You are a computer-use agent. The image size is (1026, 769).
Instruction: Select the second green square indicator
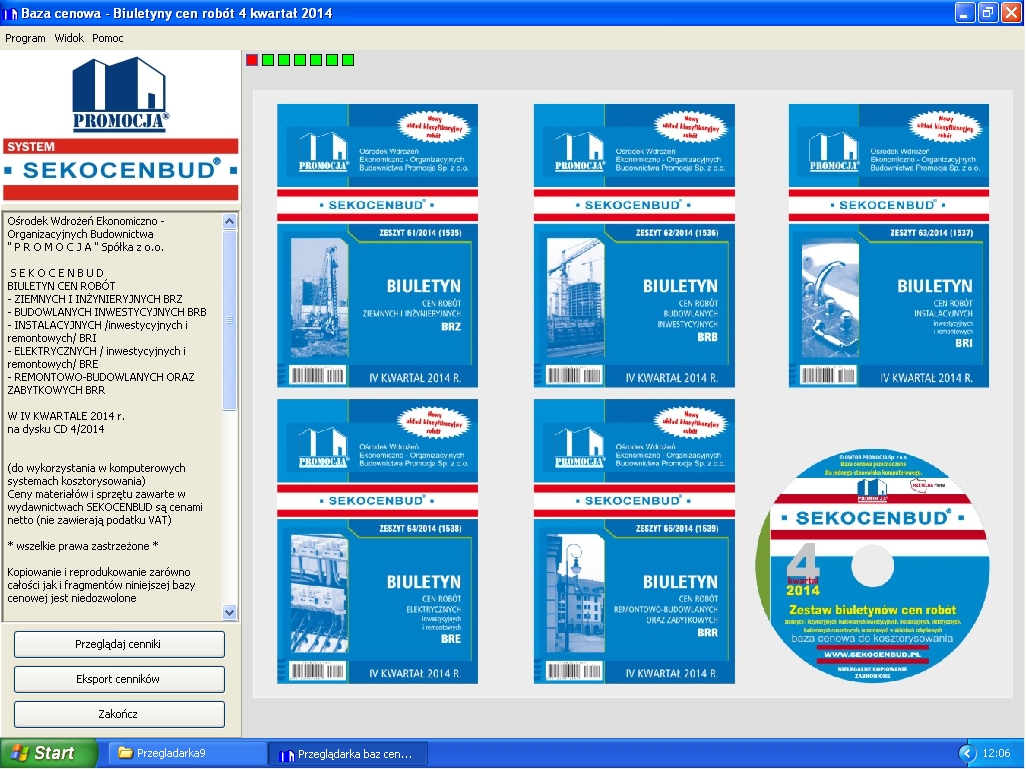coord(284,60)
